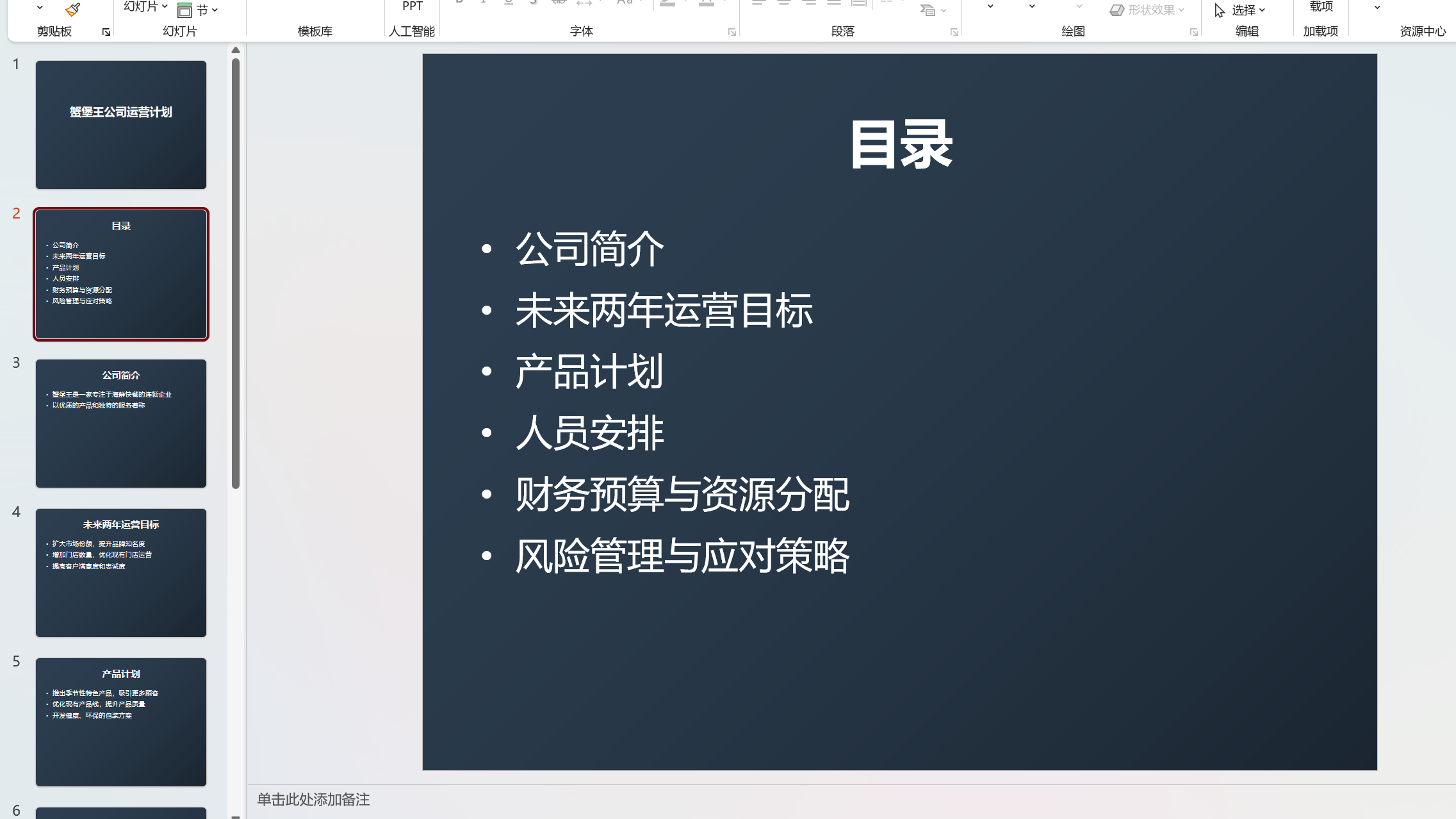Click the slide panel scroll-up arrow
Screen dimensions: 1456x819
[236, 50]
